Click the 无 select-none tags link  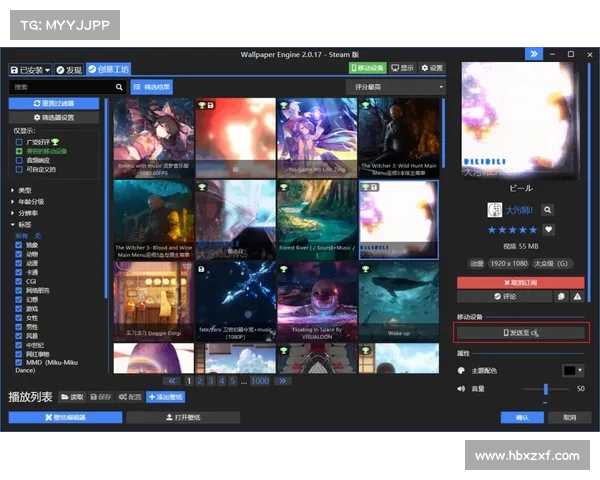pyautogui.click(x=38, y=236)
